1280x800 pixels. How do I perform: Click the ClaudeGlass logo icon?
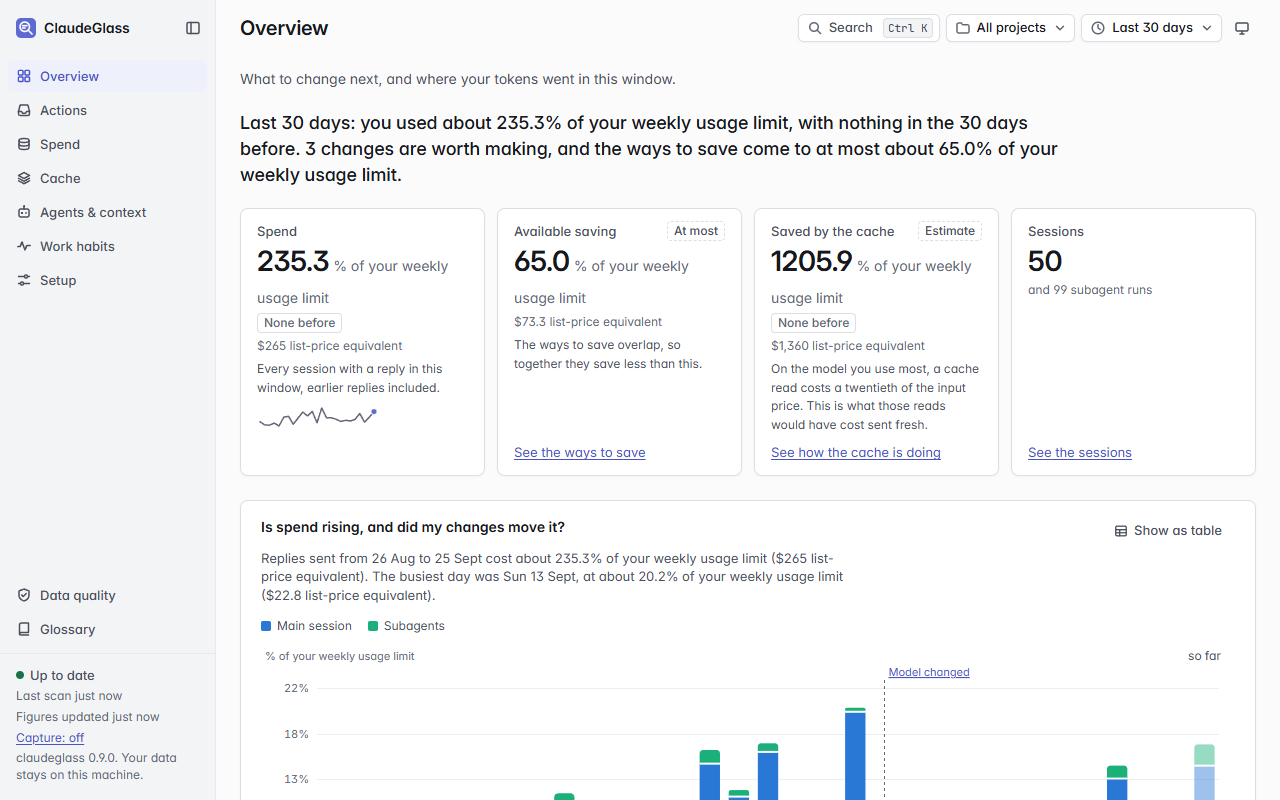(x=26, y=28)
